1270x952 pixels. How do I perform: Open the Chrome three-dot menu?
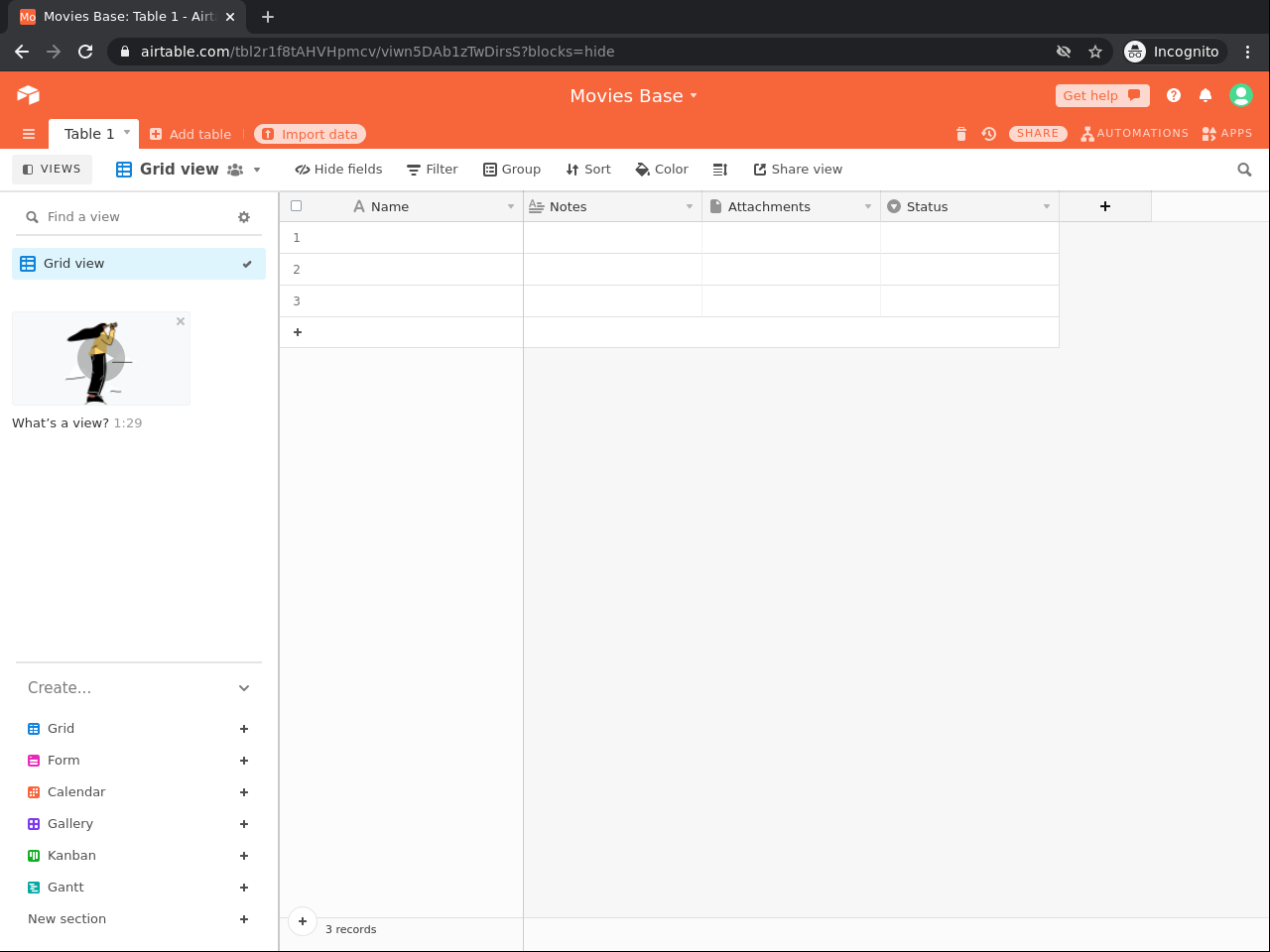click(1248, 52)
